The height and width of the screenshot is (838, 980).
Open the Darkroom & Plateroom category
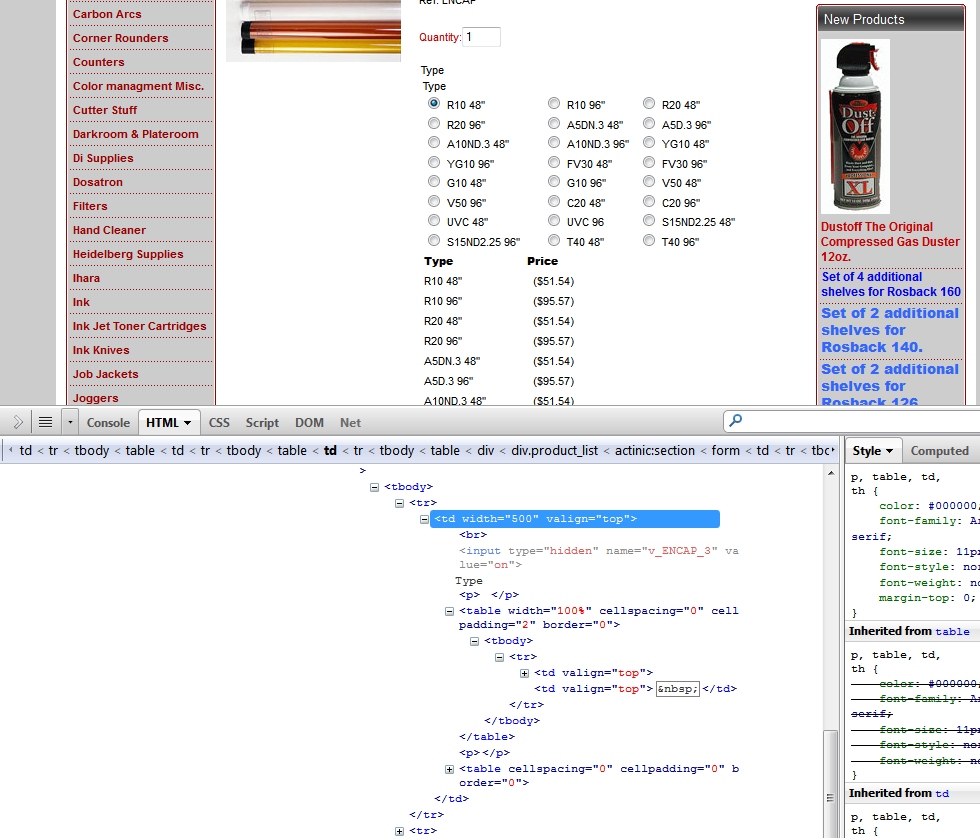(x=135, y=134)
